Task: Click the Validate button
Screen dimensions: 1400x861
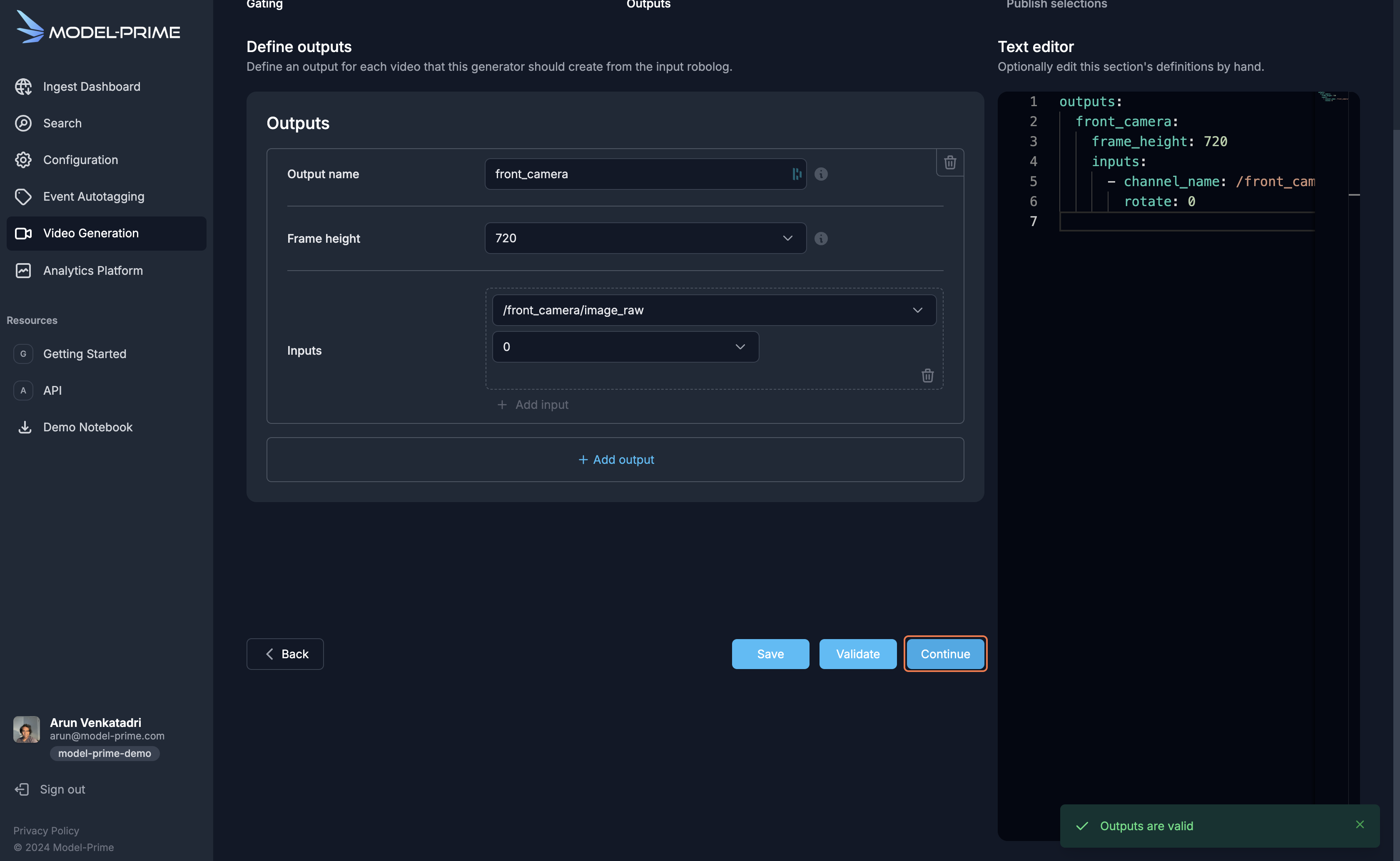Action: (858, 654)
